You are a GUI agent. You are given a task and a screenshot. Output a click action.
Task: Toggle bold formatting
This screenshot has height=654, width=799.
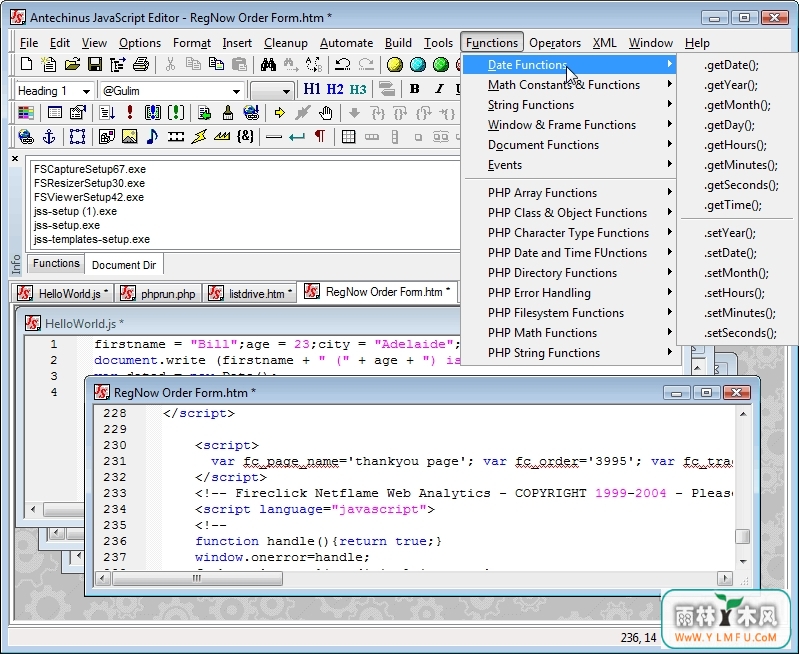415,89
